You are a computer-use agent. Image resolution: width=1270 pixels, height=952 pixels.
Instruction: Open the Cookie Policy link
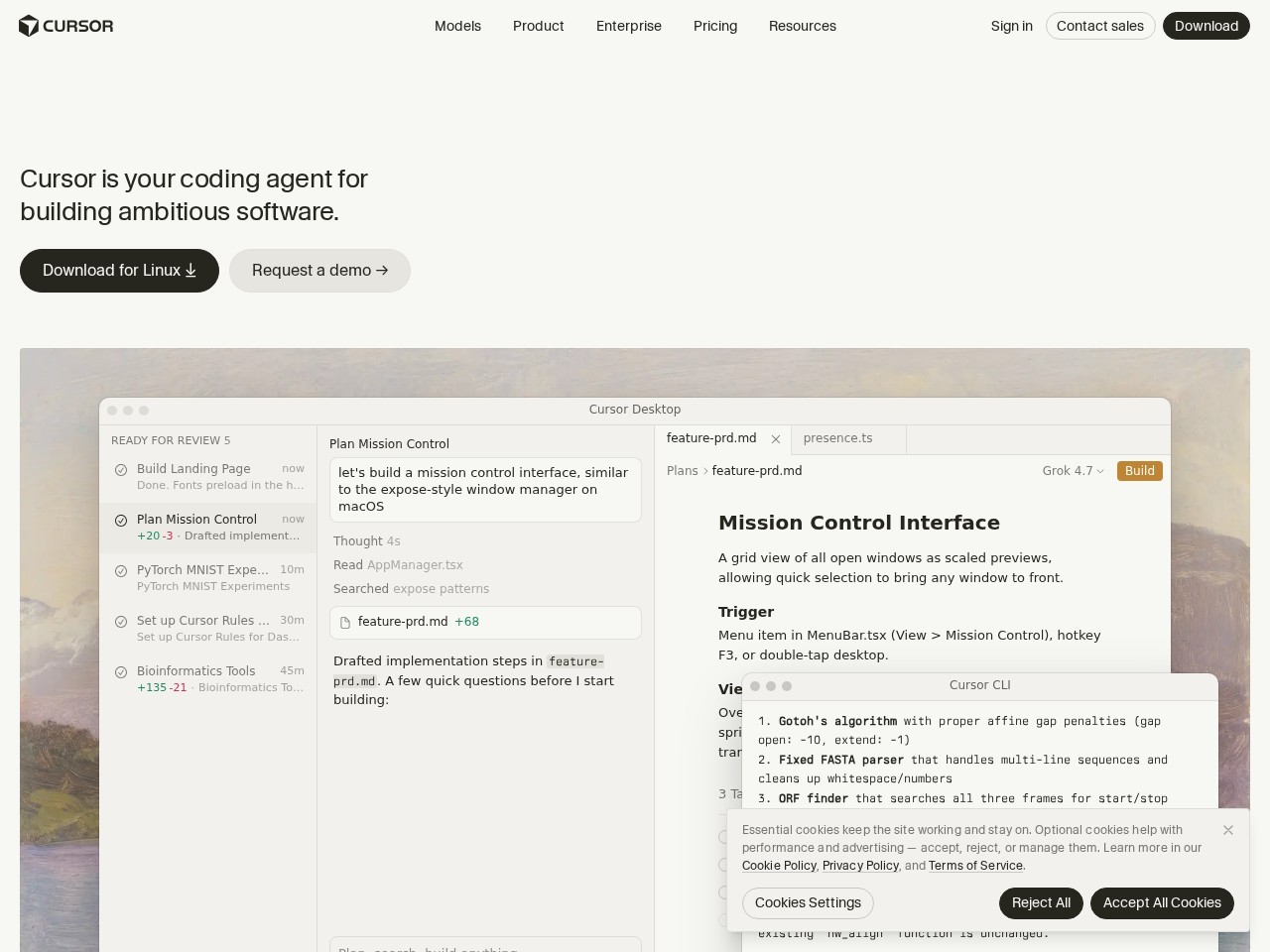(x=779, y=866)
